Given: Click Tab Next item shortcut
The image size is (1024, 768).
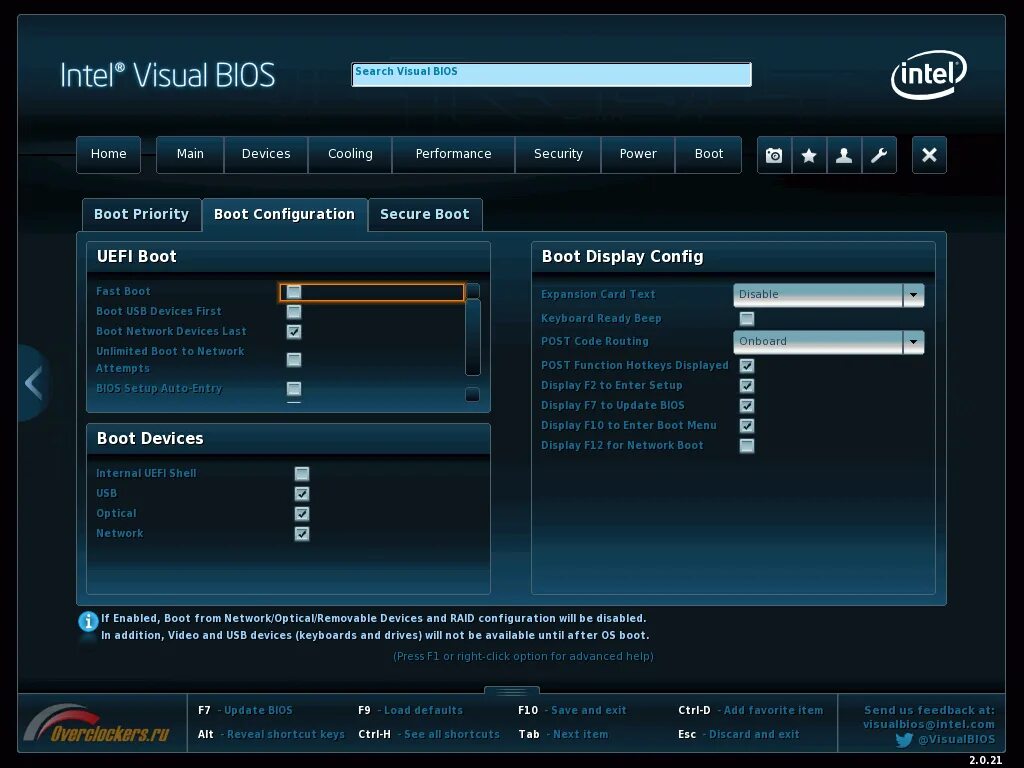Looking at the screenshot, I should click(563, 735).
